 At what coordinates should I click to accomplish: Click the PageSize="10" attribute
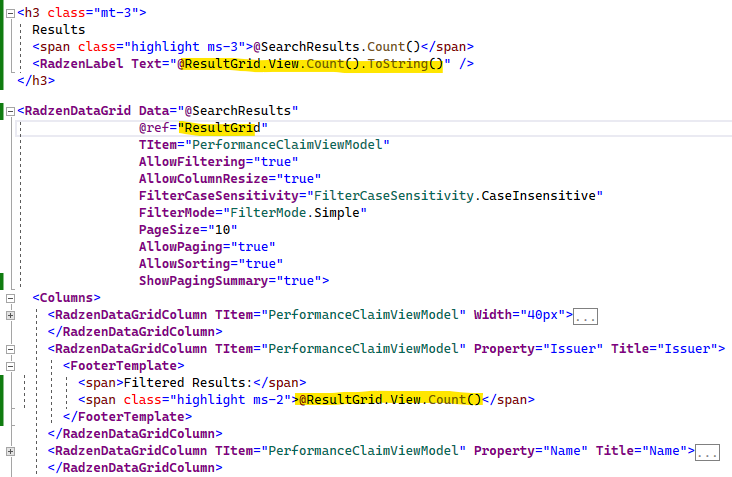[188, 230]
